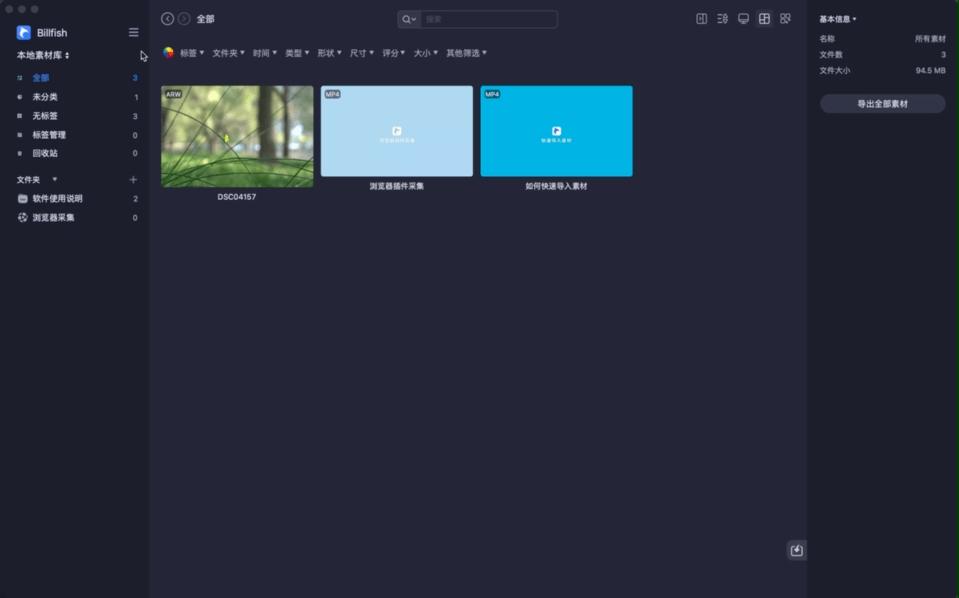The image size is (959, 598).
Task: Click the sort settings icon in the toolbar
Action: (722, 18)
